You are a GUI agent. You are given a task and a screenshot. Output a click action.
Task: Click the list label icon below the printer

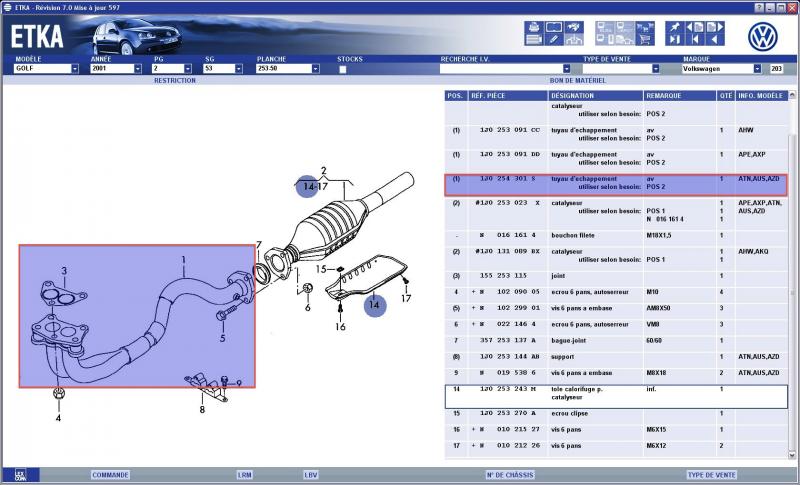[x=534, y=40]
